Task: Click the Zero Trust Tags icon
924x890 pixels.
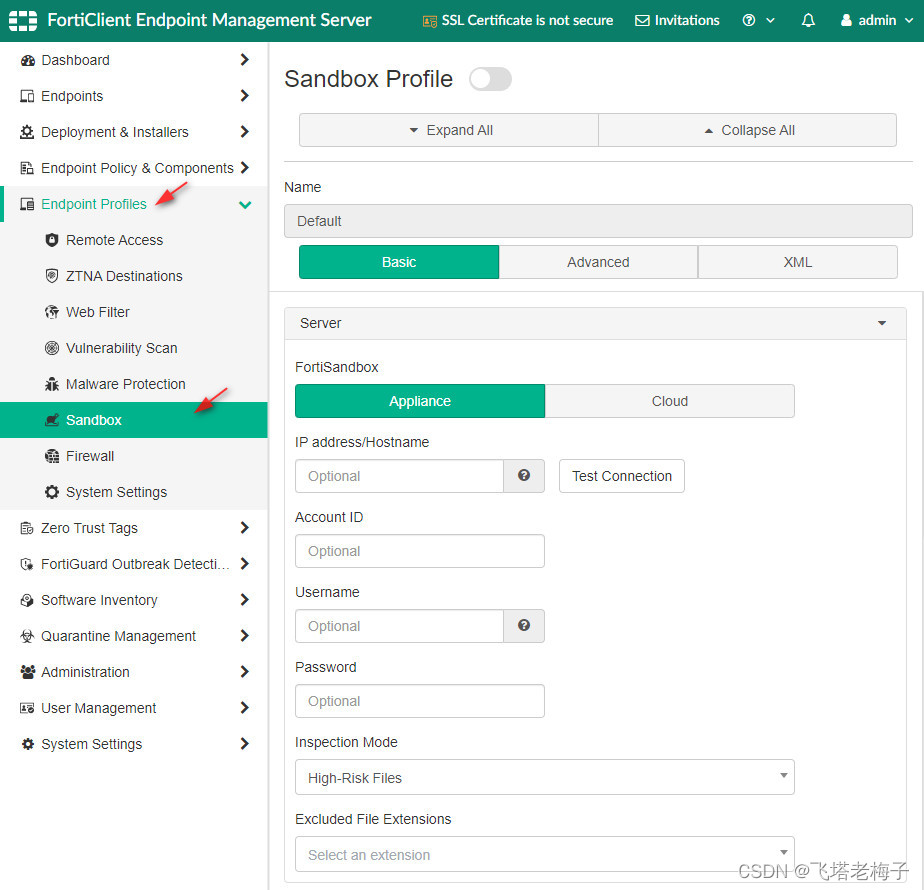Action: tap(27, 528)
